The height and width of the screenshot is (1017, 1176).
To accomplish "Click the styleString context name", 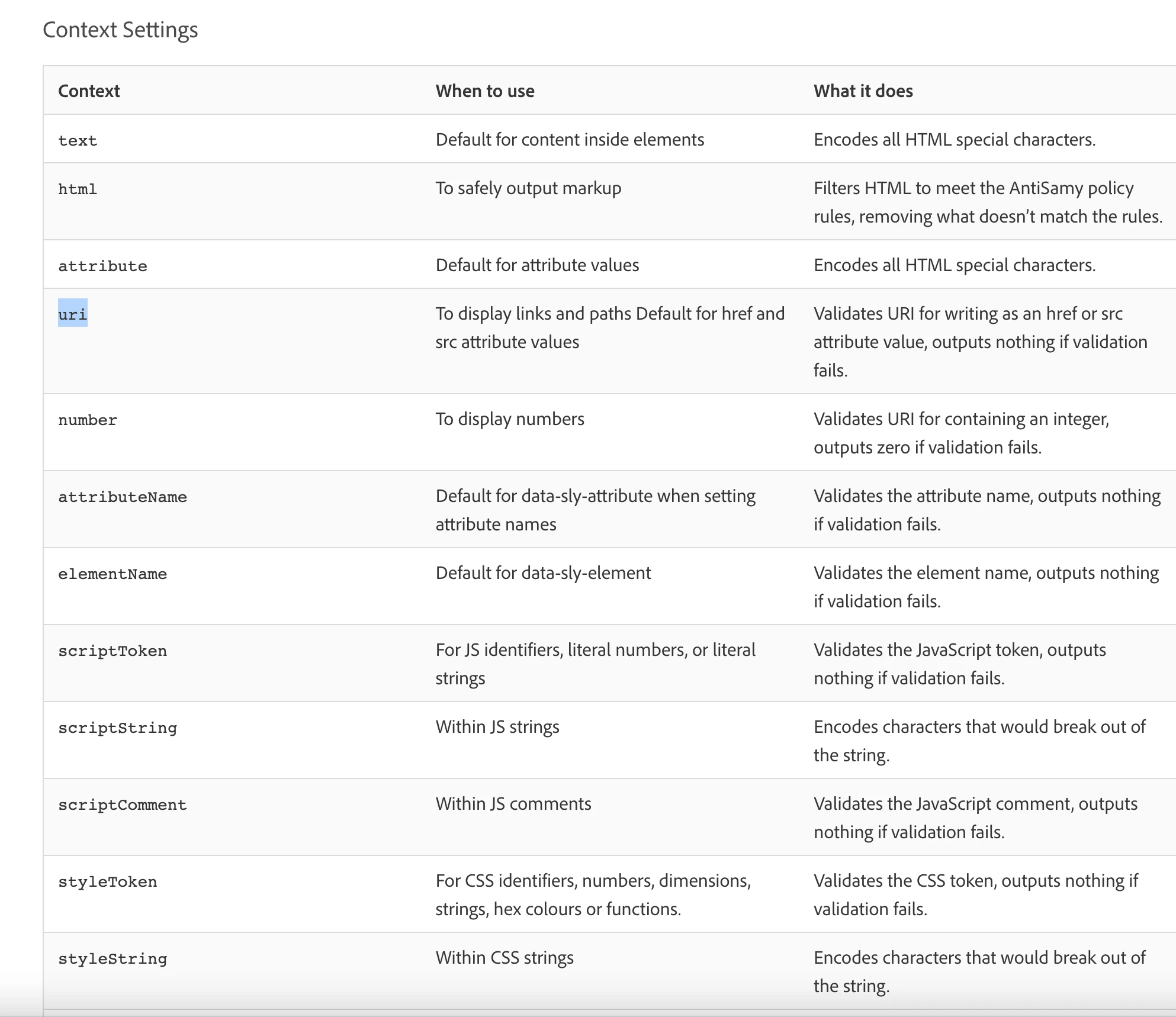I will pos(113,959).
